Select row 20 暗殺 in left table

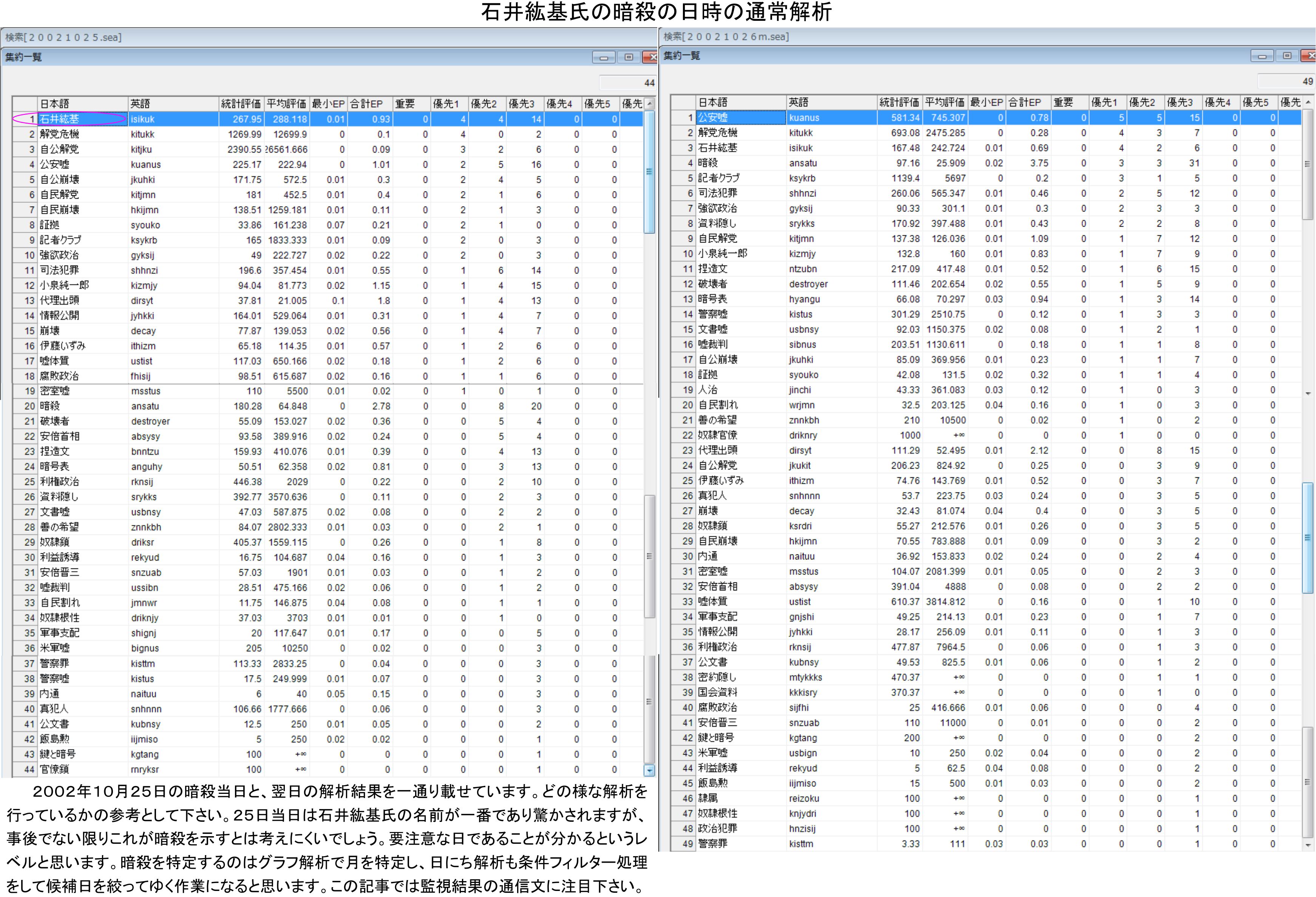[50, 406]
